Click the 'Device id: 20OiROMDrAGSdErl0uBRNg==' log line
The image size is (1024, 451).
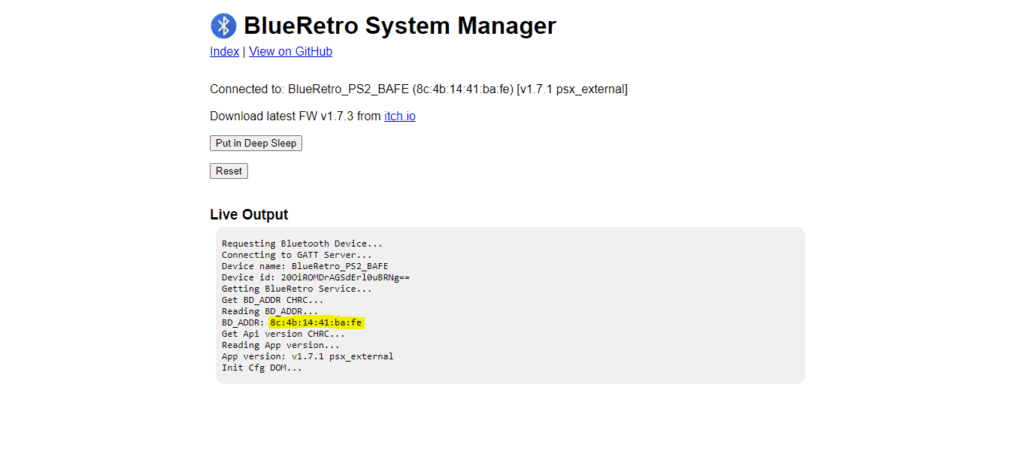coord(315,277)
